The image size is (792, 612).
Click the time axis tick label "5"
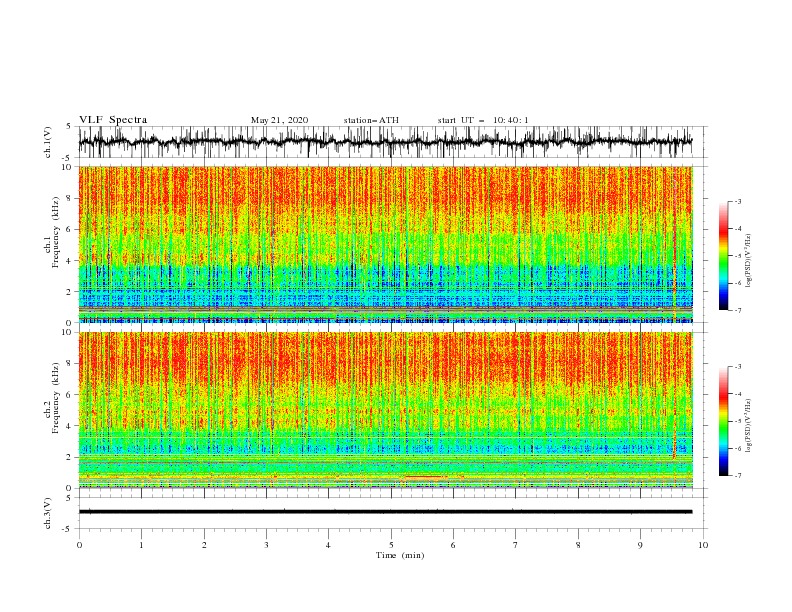pos(391,545)
